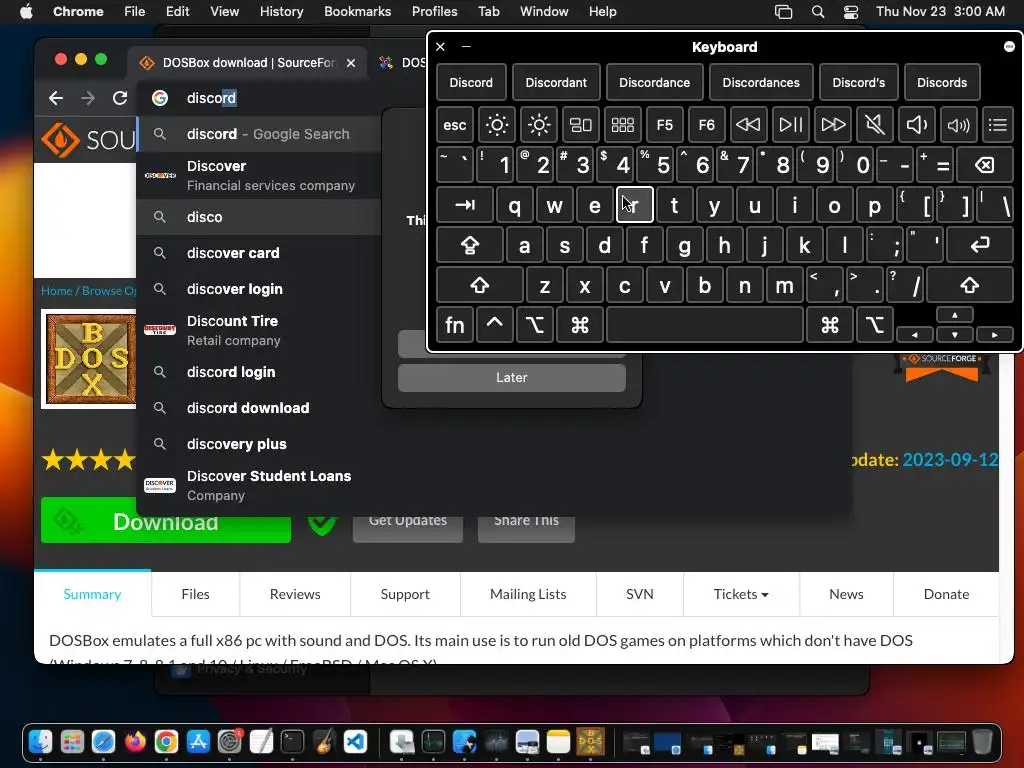Open Control Center in the menu bar
Image resolution: width=1024 pixels, height=768 pixels.
(x=851, y=11)
